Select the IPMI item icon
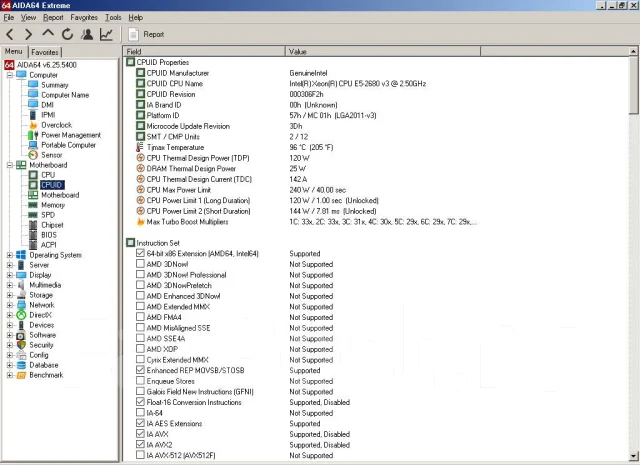This screenshot has width=640, height=465. (x=33, y=115)
